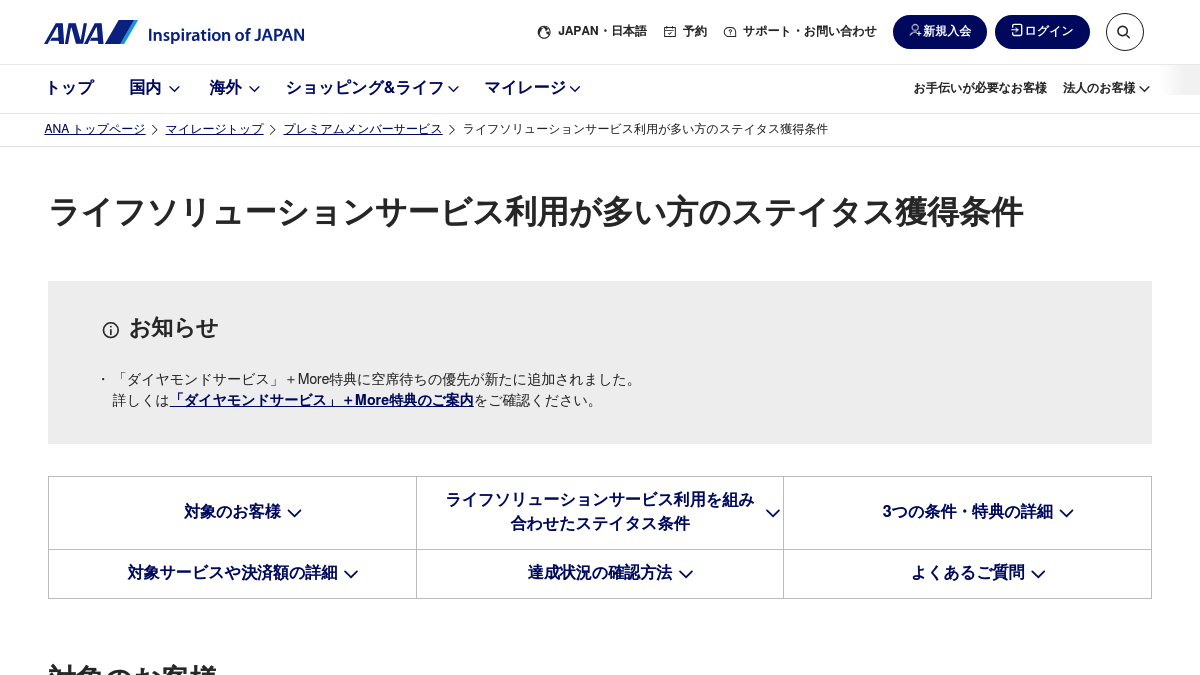Screen dimensions: 1200x675
Task: Open the ショッピング&ライフ menu
Action: pos(372,88)
